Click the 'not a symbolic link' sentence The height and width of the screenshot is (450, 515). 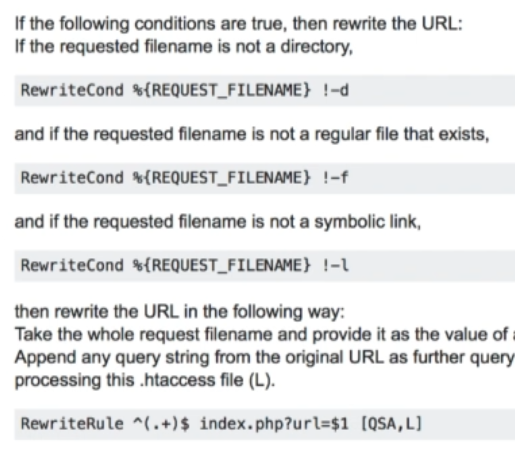click(x=218, y=222)
